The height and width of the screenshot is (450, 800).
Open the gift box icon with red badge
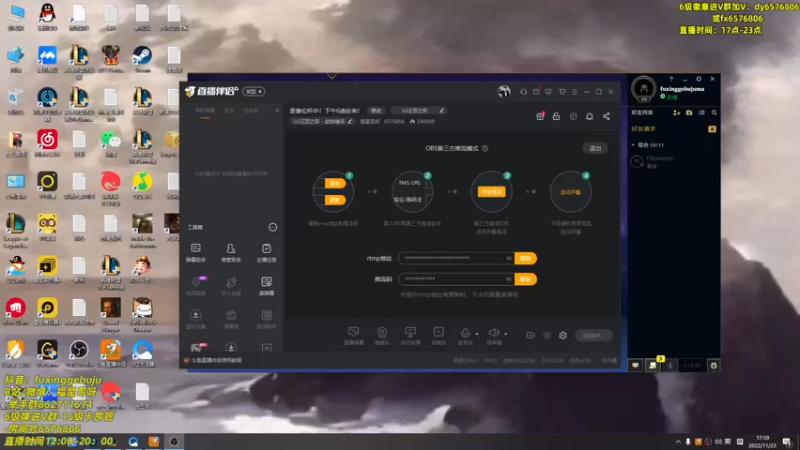click(x=540, y=116)
